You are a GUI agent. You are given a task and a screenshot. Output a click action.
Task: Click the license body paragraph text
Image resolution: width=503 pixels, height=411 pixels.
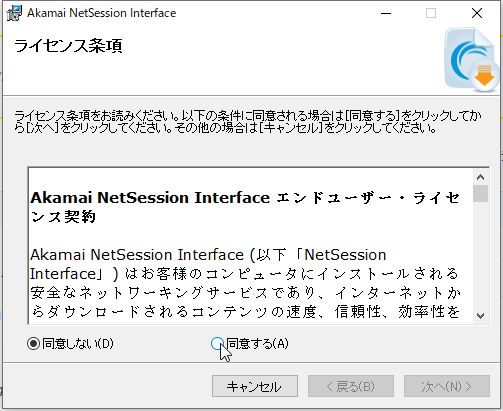click(245, 283)
